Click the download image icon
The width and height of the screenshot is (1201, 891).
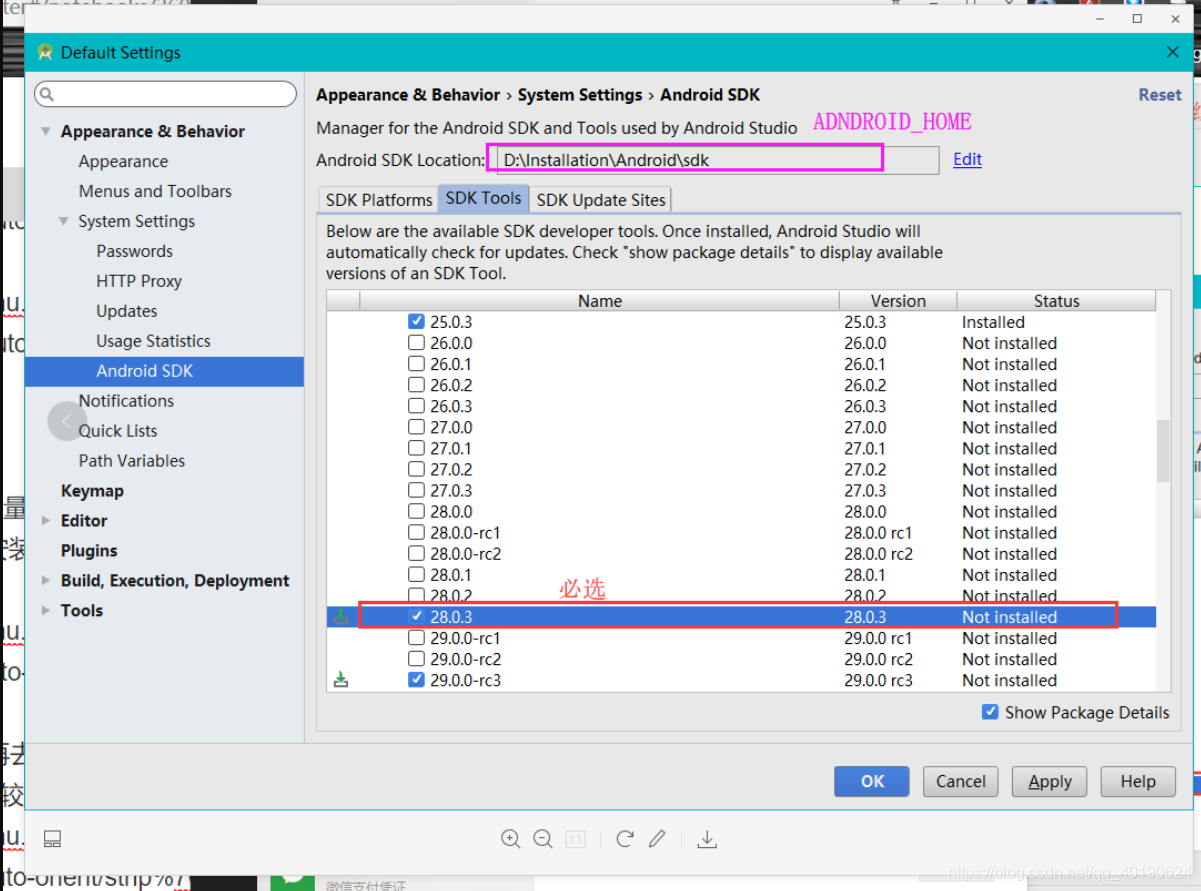pos(707,839)
